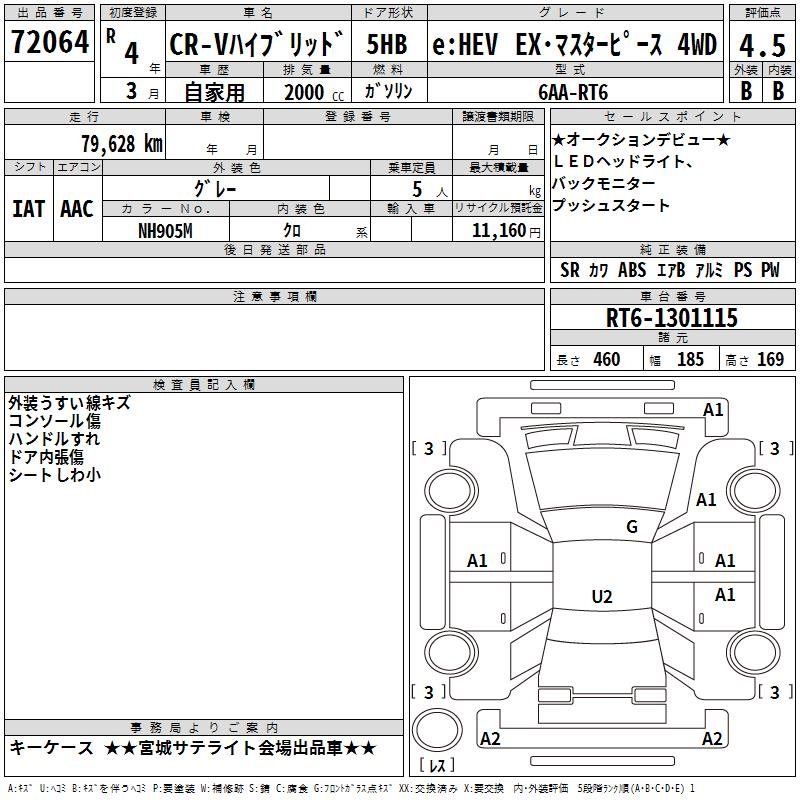Select the fuel type ガソリン
Viewport: 800px width, 800px height.
click(388, 91)
